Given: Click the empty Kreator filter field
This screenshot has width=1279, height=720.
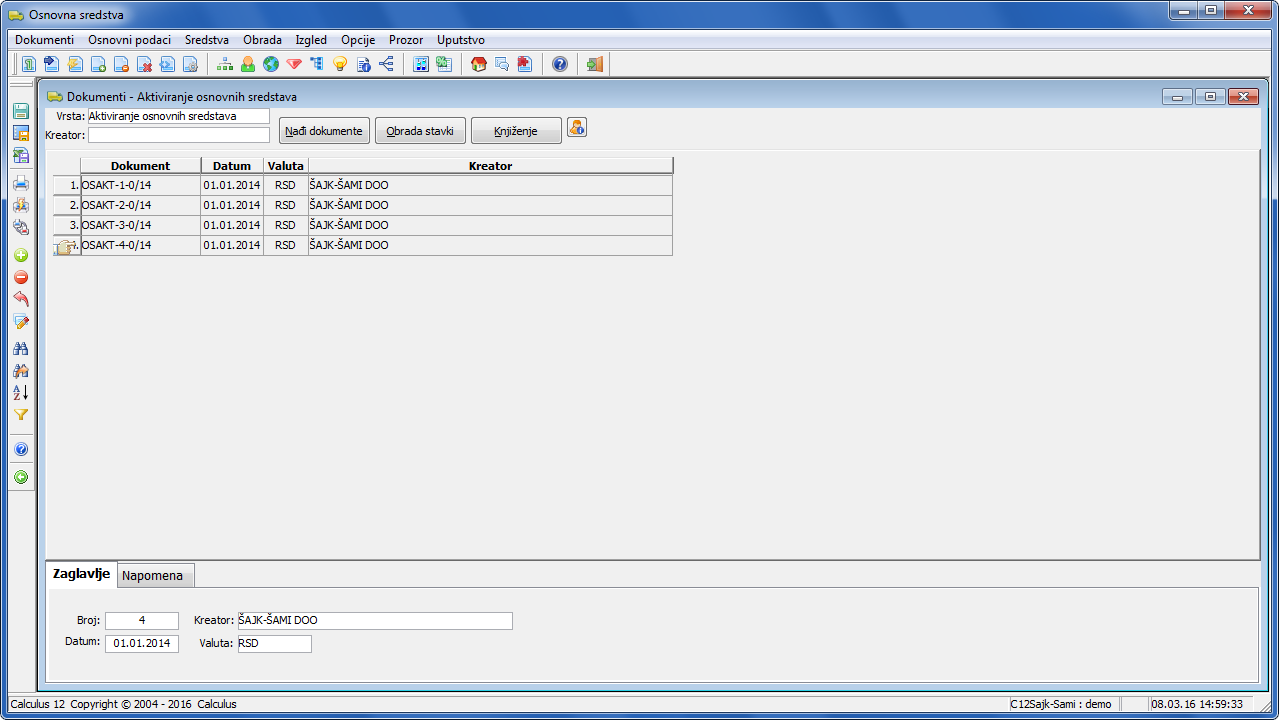Looking at the screenshot, I should click(x=178, y=135).
